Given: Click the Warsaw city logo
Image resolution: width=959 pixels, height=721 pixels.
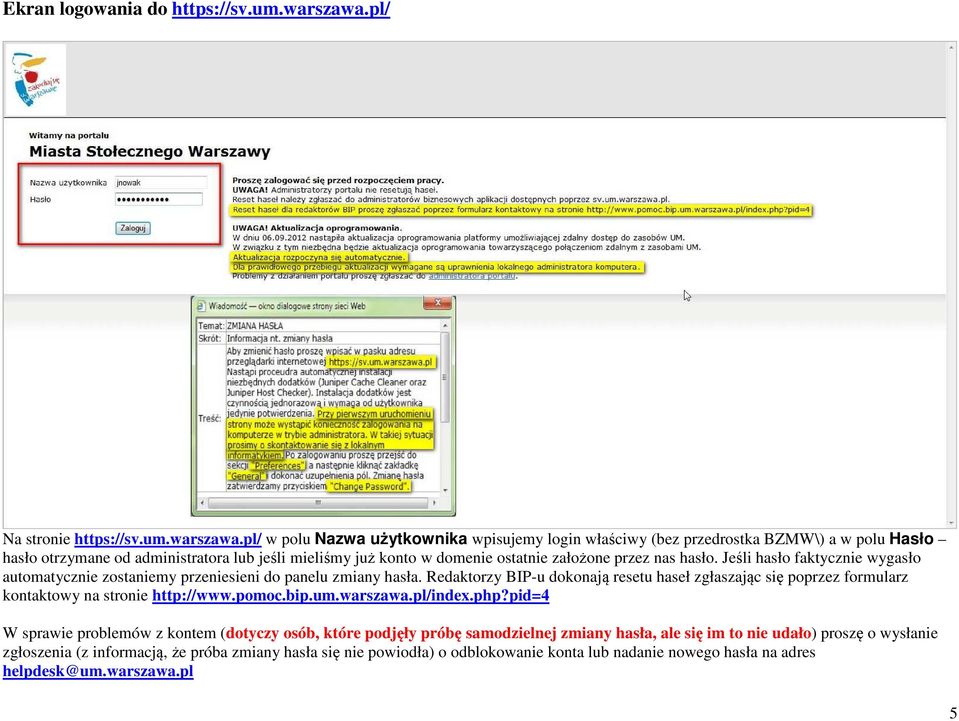Looking at the screenshot, I should [x=36, y=79].
